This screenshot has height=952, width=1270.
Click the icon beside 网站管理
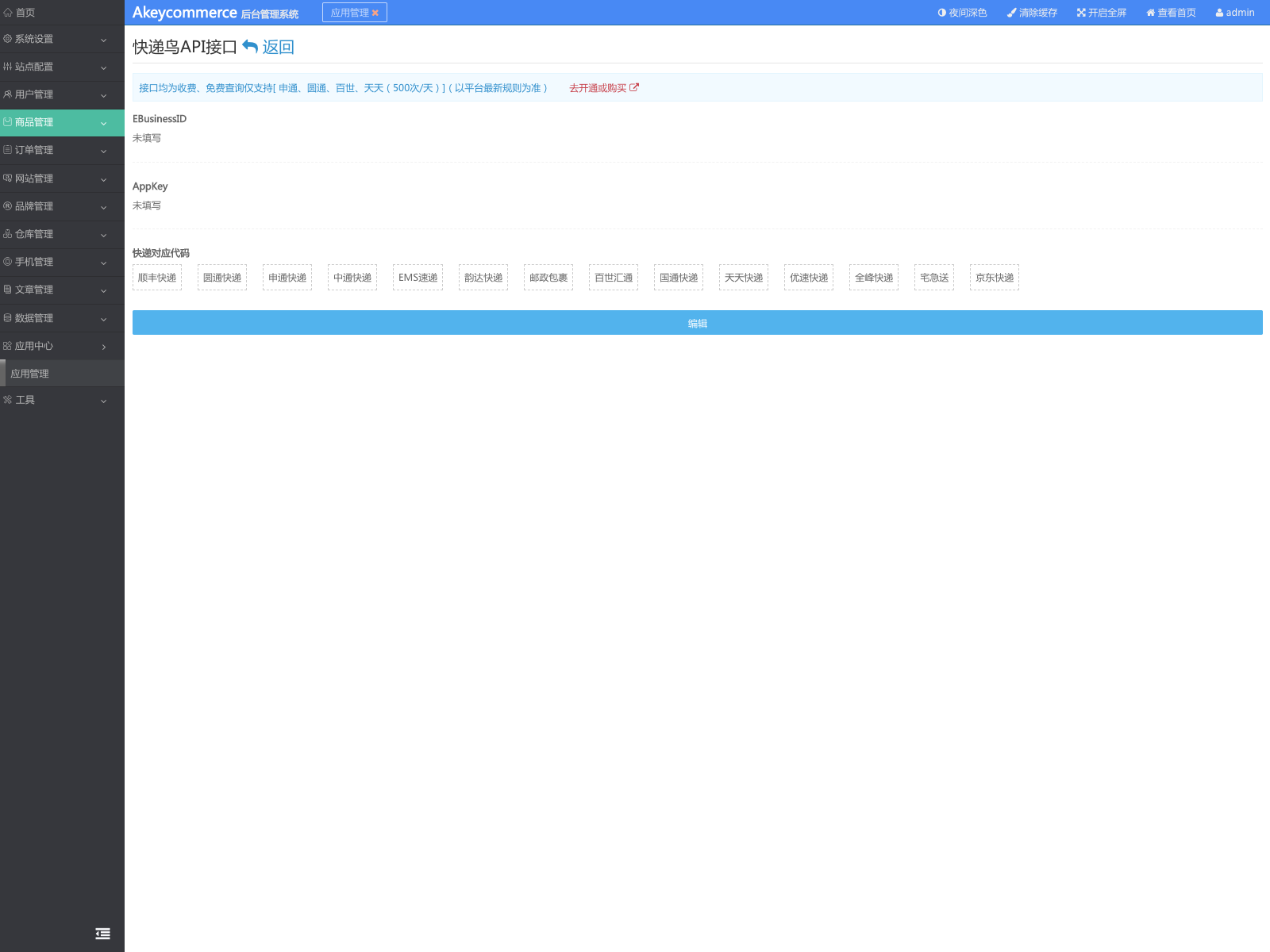pyautogui.click(x=8, y=178)
